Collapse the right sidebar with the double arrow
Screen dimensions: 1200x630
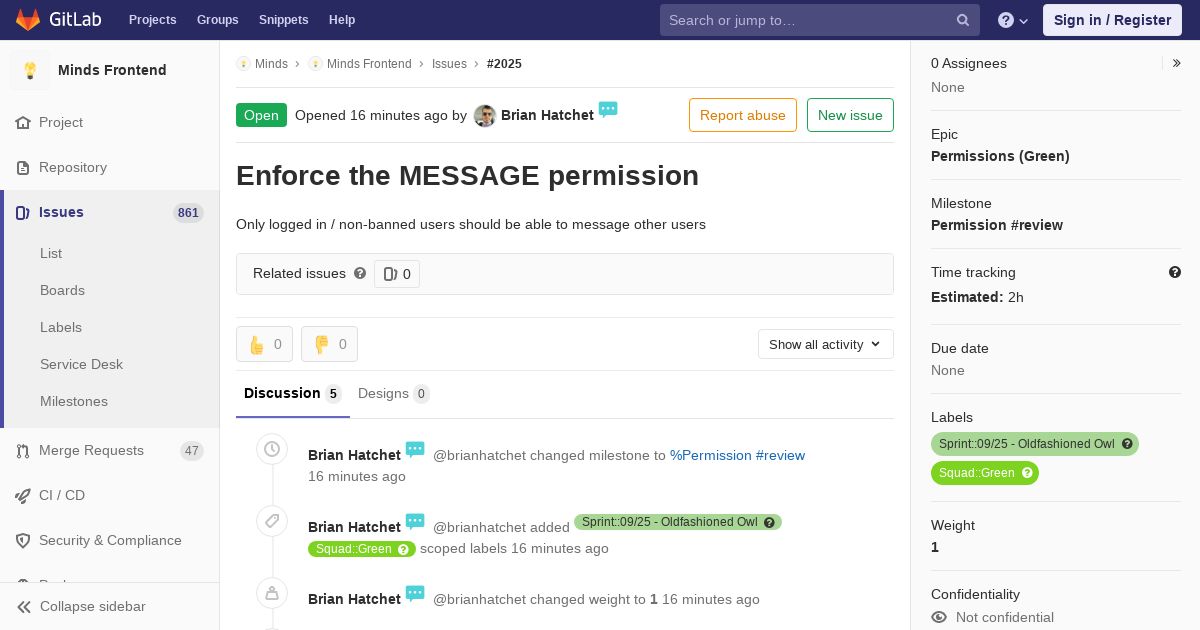1177,63
